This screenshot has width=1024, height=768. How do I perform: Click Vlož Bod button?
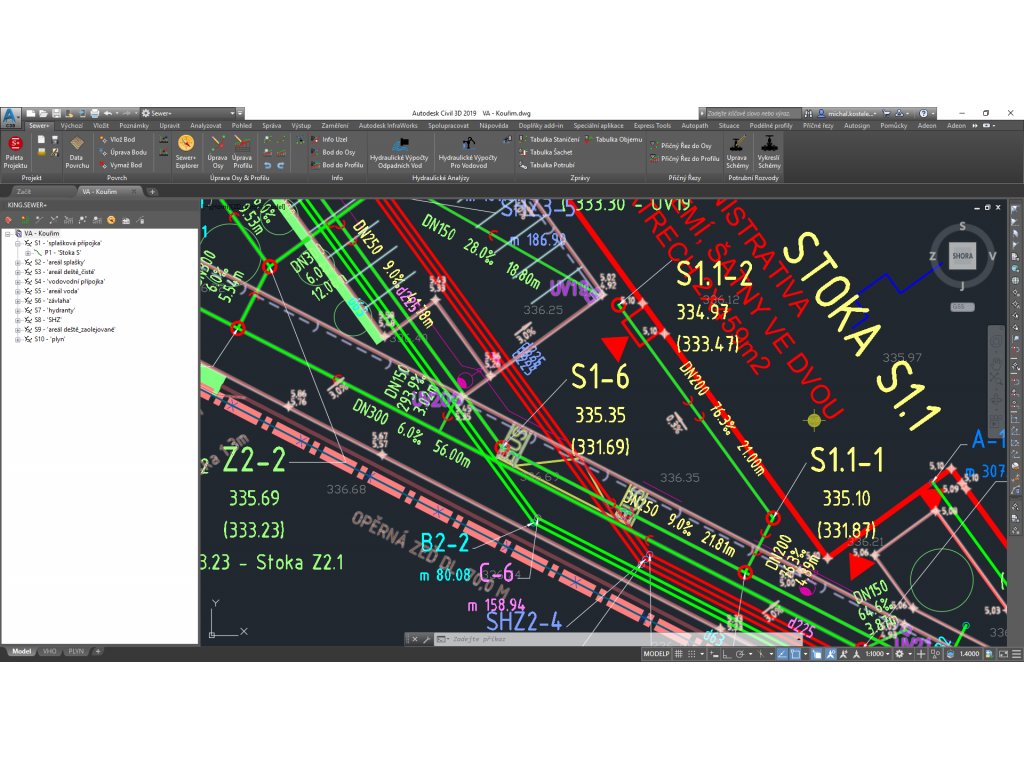(117, 139)
